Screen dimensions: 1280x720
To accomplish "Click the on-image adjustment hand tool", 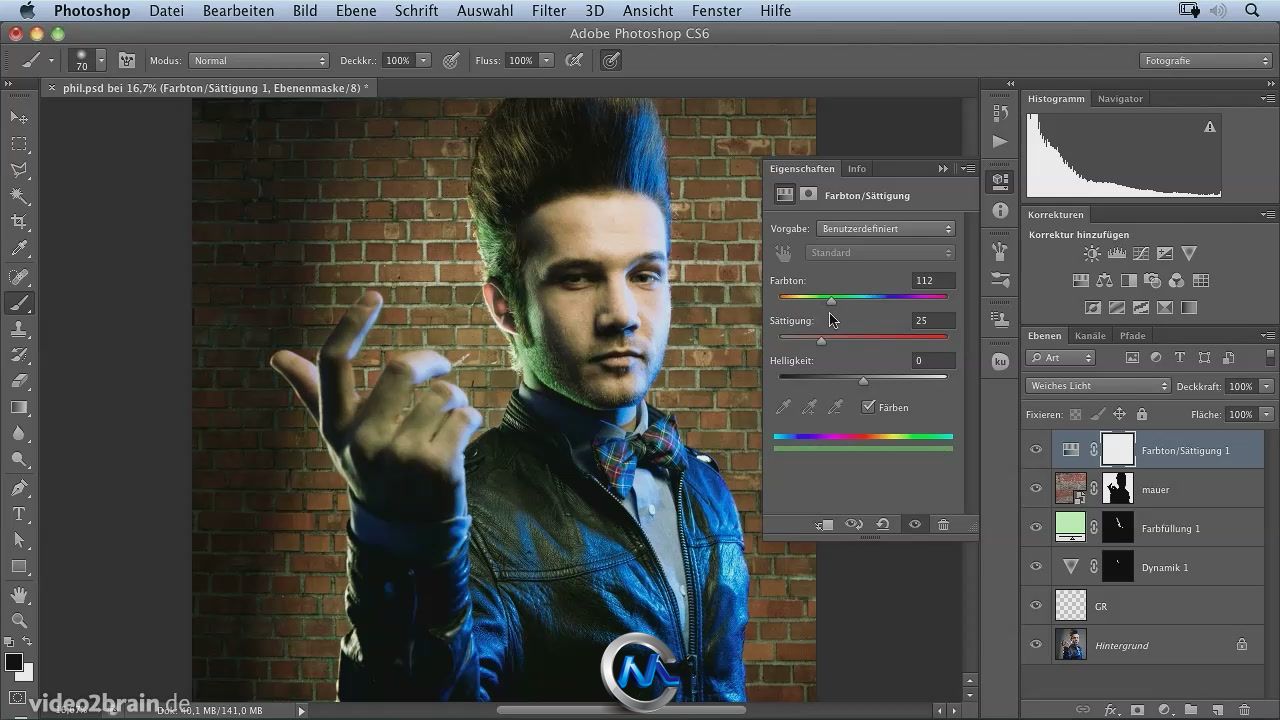I will [x=783, y=253].
